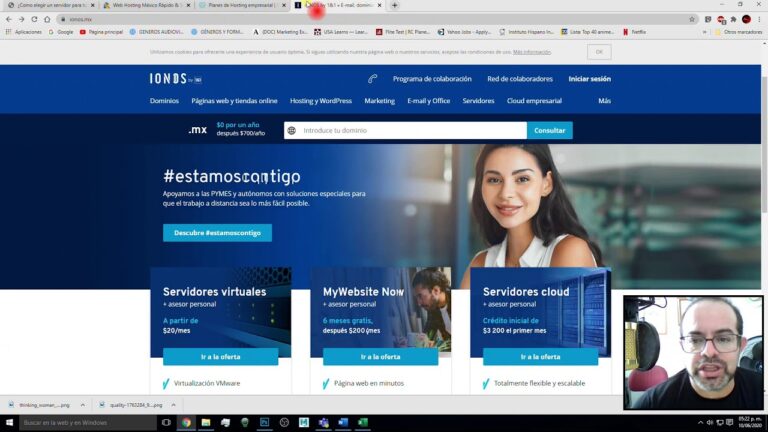Viewport: 768px width, 432px height.
Task: Open the Página principal YouTube bookmark
Action: 101,32
